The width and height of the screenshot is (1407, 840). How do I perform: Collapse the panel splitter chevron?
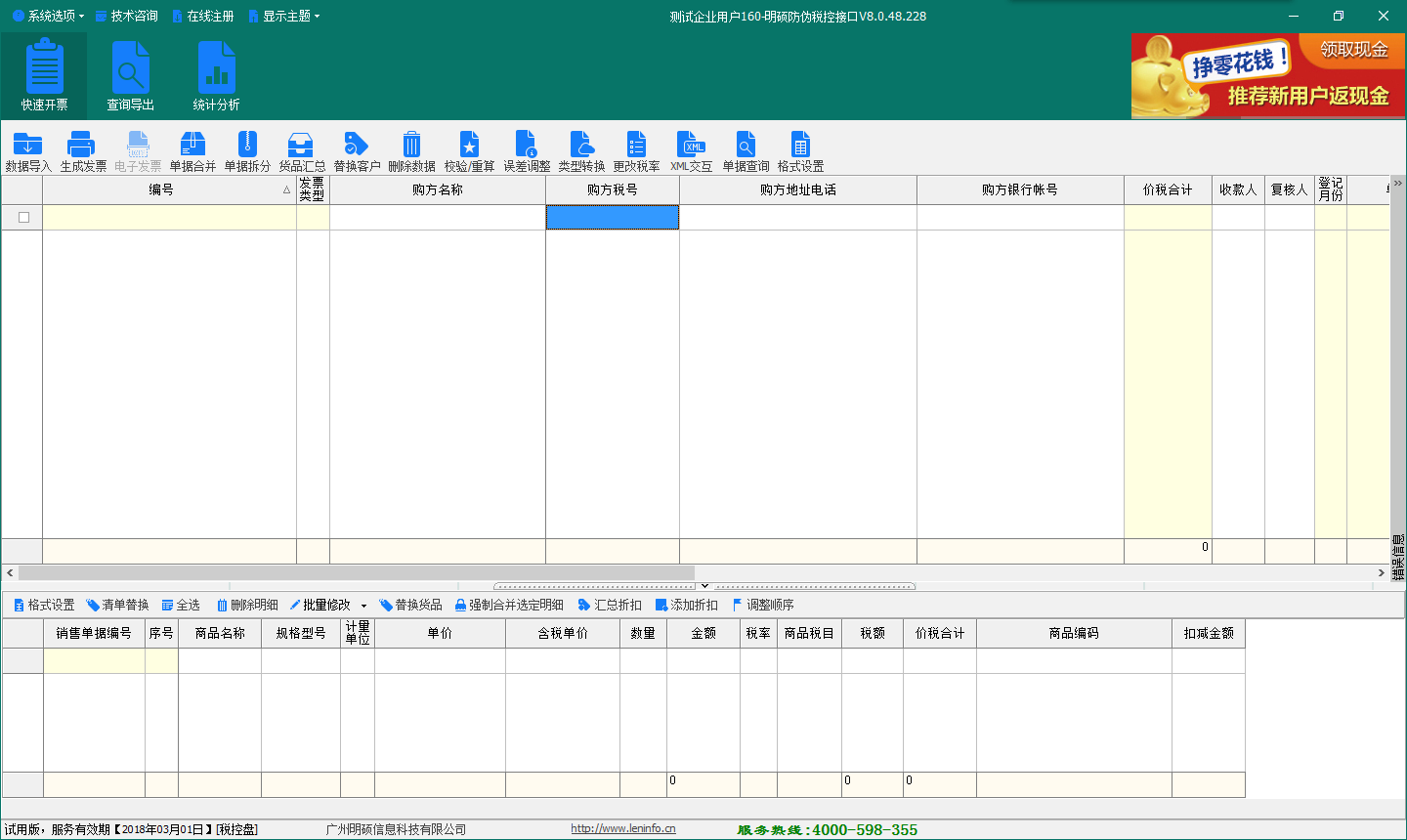click(704, 586)
